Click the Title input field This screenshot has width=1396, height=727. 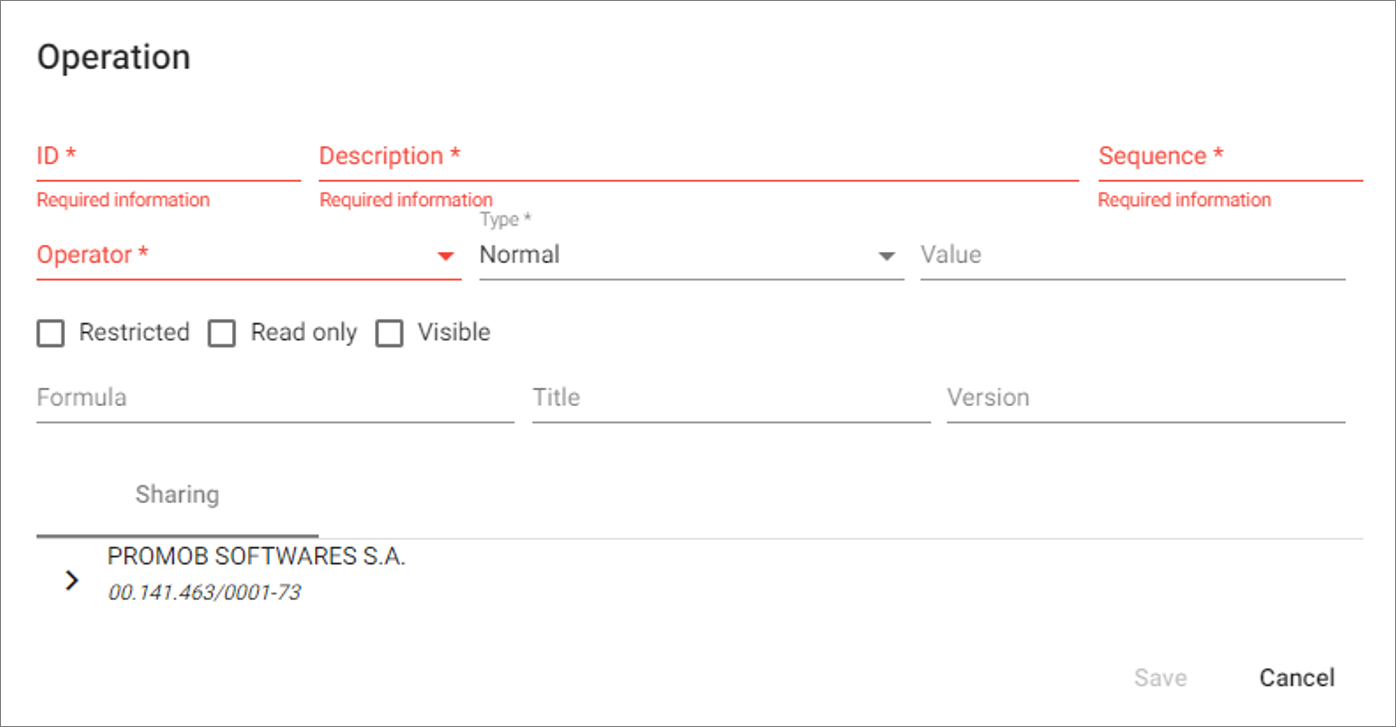731,398
